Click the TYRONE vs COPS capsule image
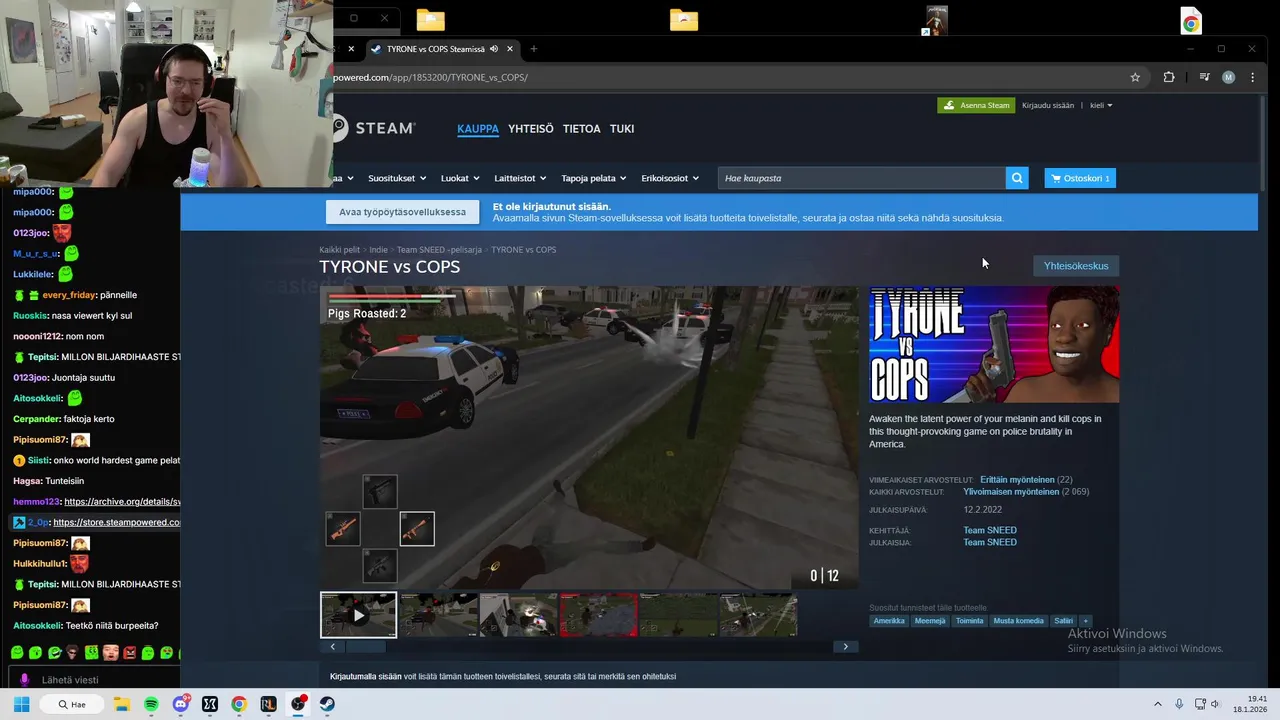 tap(994, 345)
